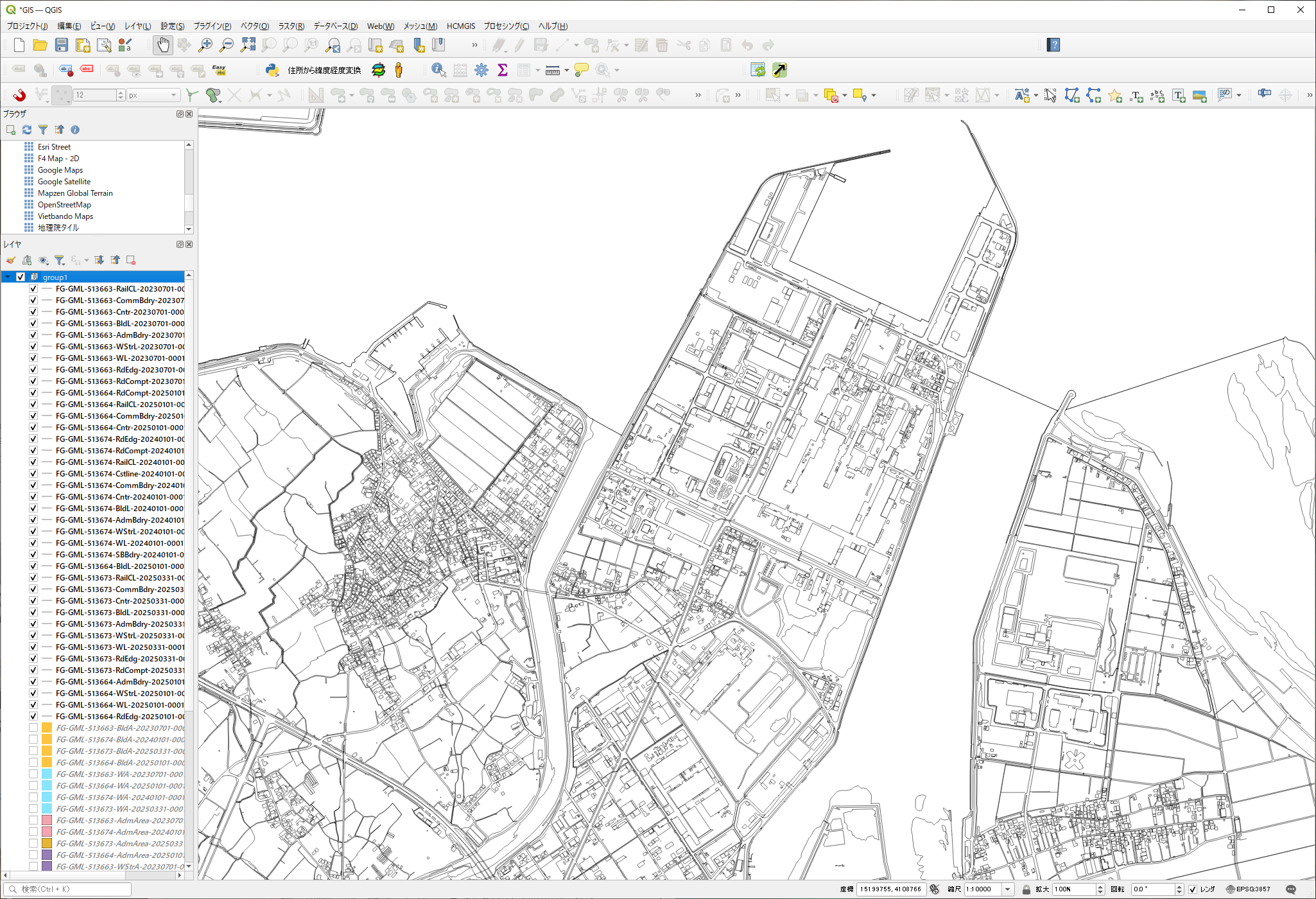Click 住所から緯度経度変換 toolbar button

click(324, 70)
